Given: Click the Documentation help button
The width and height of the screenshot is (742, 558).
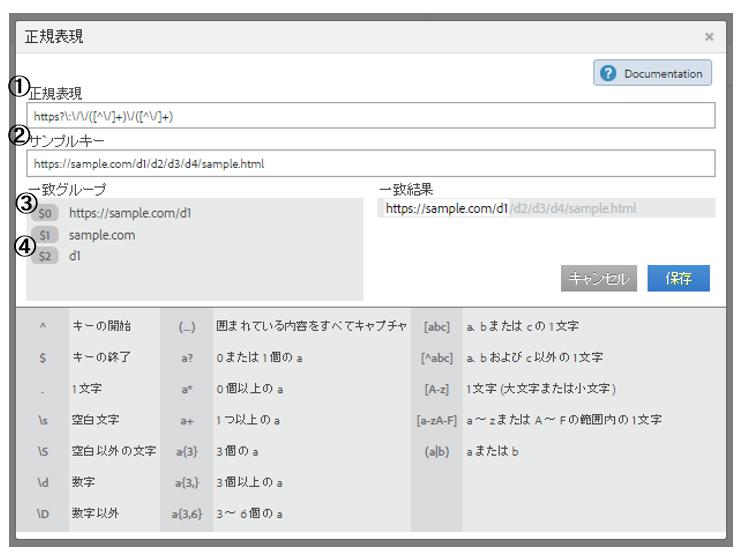Looking at the screenshot, I should coord(653,73).
